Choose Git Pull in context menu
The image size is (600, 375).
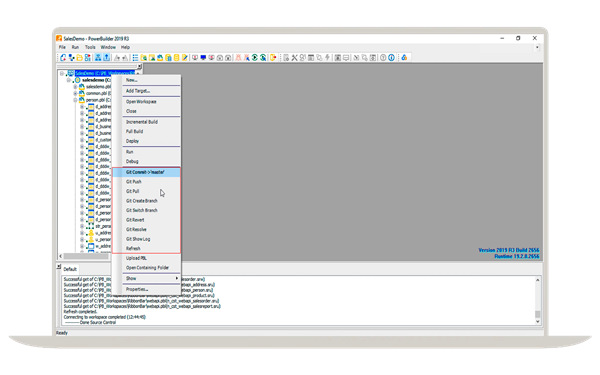pyautogui.click(x=146, y=191)
